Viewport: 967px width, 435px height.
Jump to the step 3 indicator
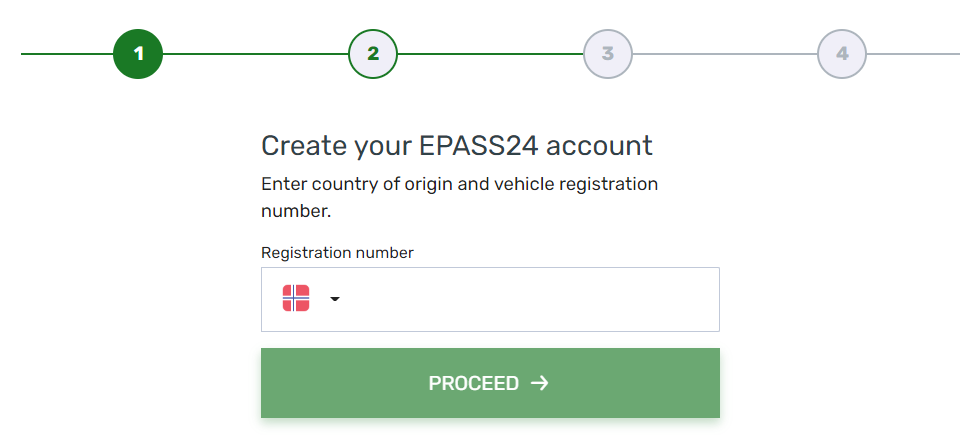pos(607,54)
